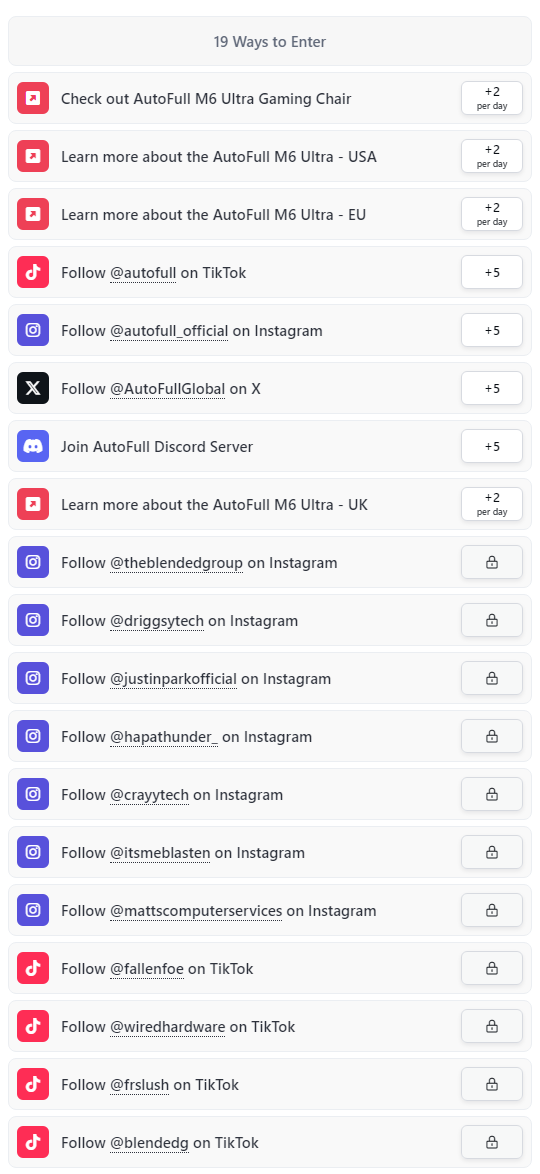Expand the Follow @hapathunder_ on Instagram entry

click(270, 737)
